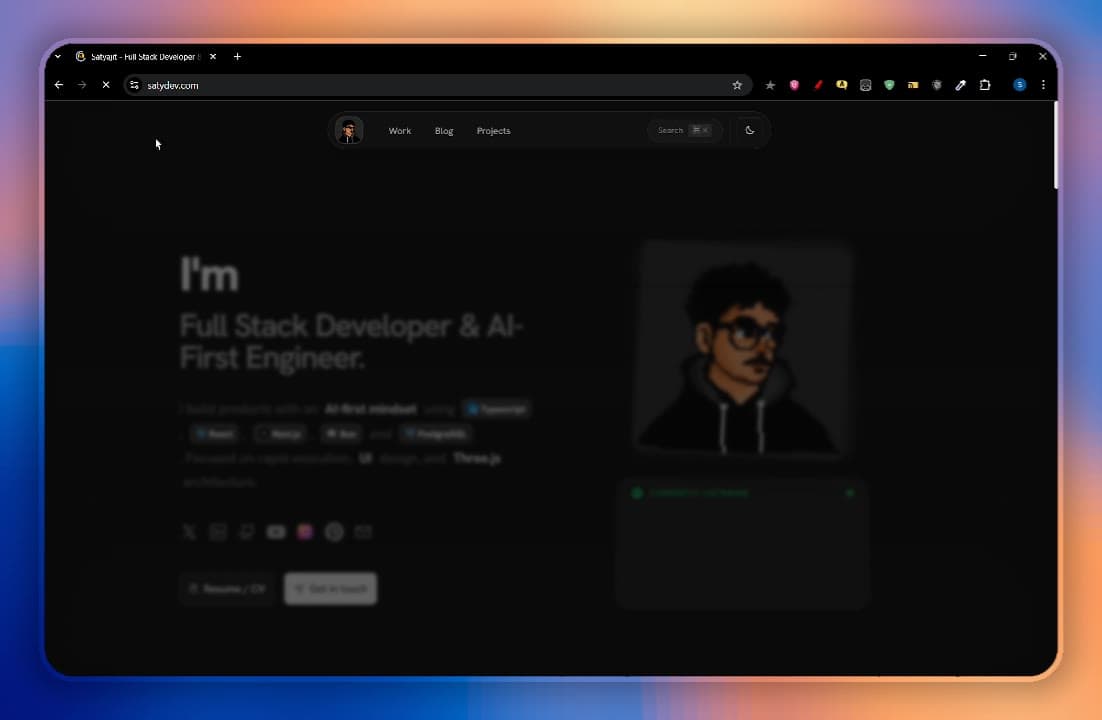The image size is (1102, 720).
Task: Click the Full Stack Developer heading
Action: [351, 342]
